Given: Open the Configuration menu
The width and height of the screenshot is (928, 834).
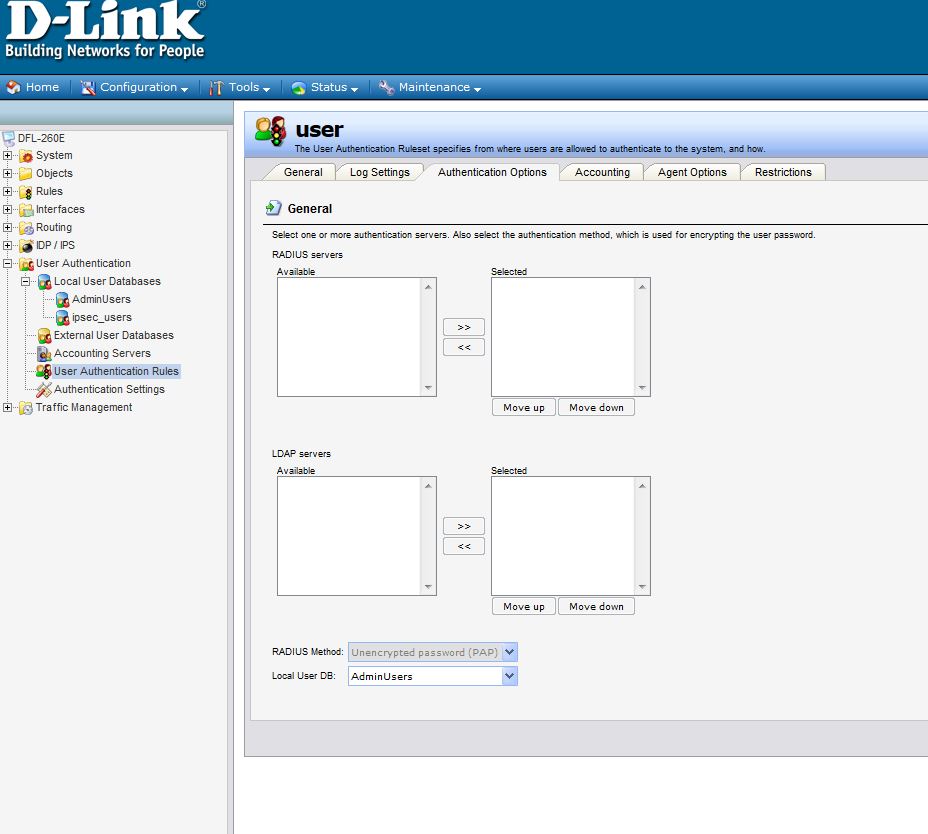Looking at the screenshot, I should (134, 88).
